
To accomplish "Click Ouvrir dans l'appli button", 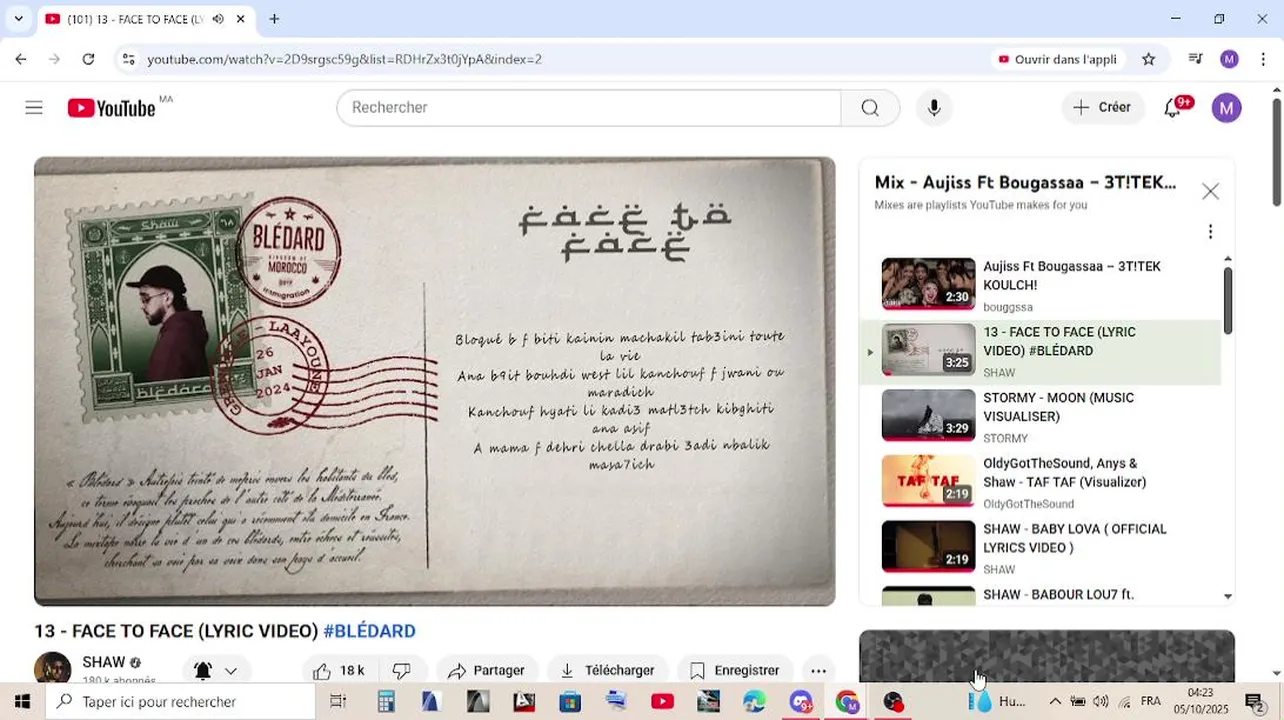I will pos(1057,59).
